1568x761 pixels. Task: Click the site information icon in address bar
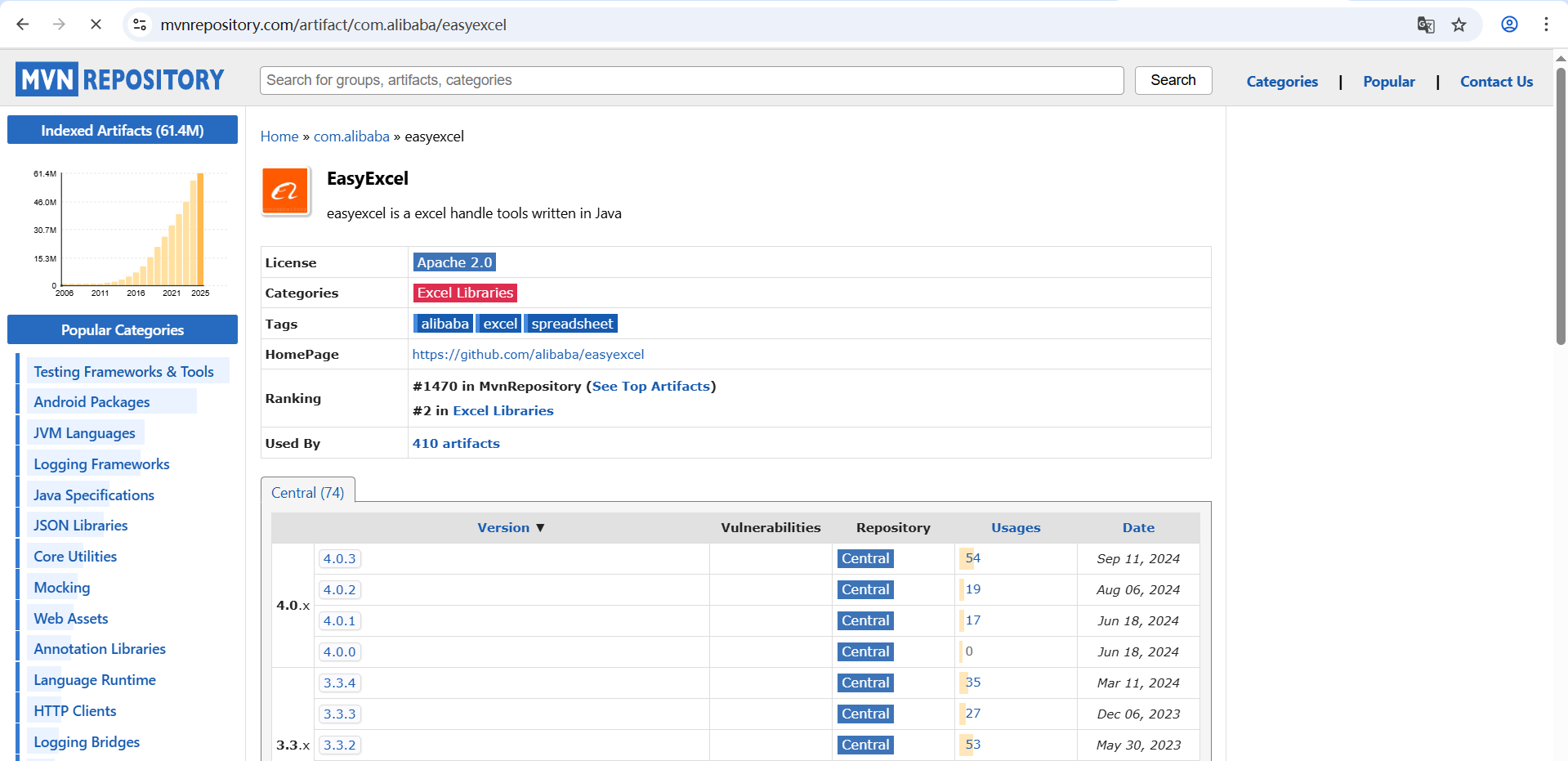tap(139, 25)
